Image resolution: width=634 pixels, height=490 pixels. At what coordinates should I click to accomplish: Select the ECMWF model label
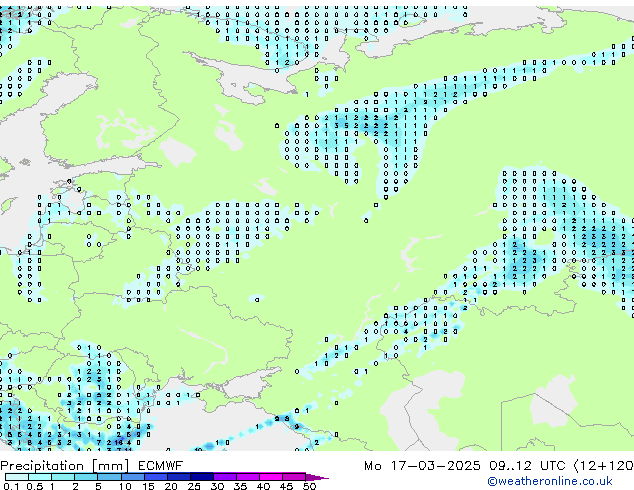[161, 466]
